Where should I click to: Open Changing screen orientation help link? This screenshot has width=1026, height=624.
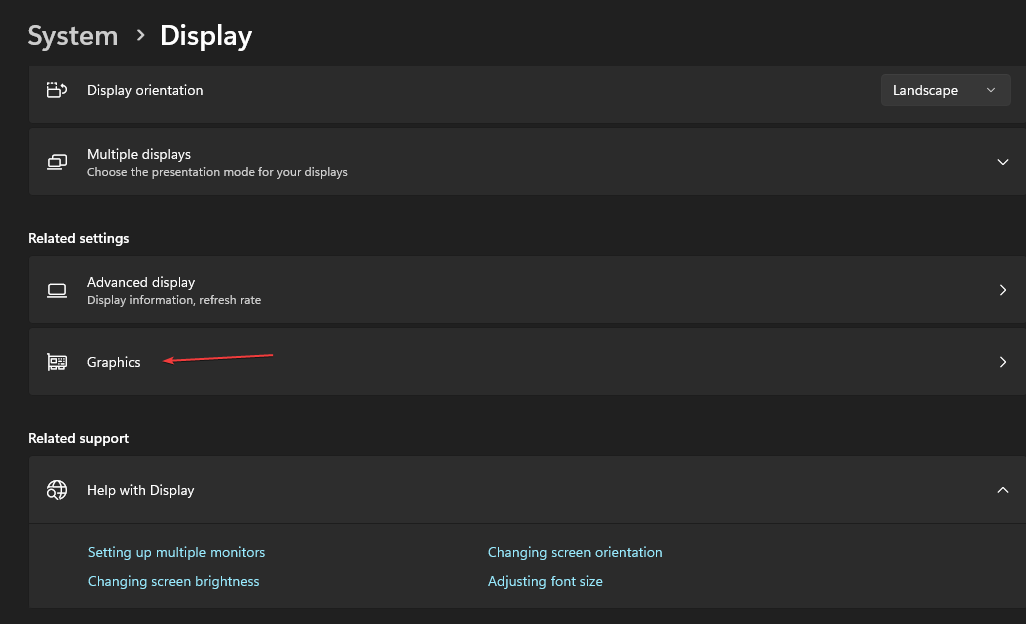(575, 551)
